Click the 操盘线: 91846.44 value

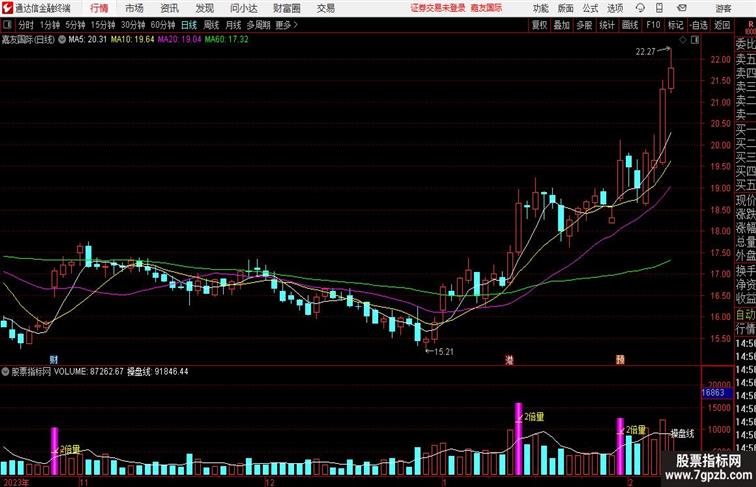(158, 372)
